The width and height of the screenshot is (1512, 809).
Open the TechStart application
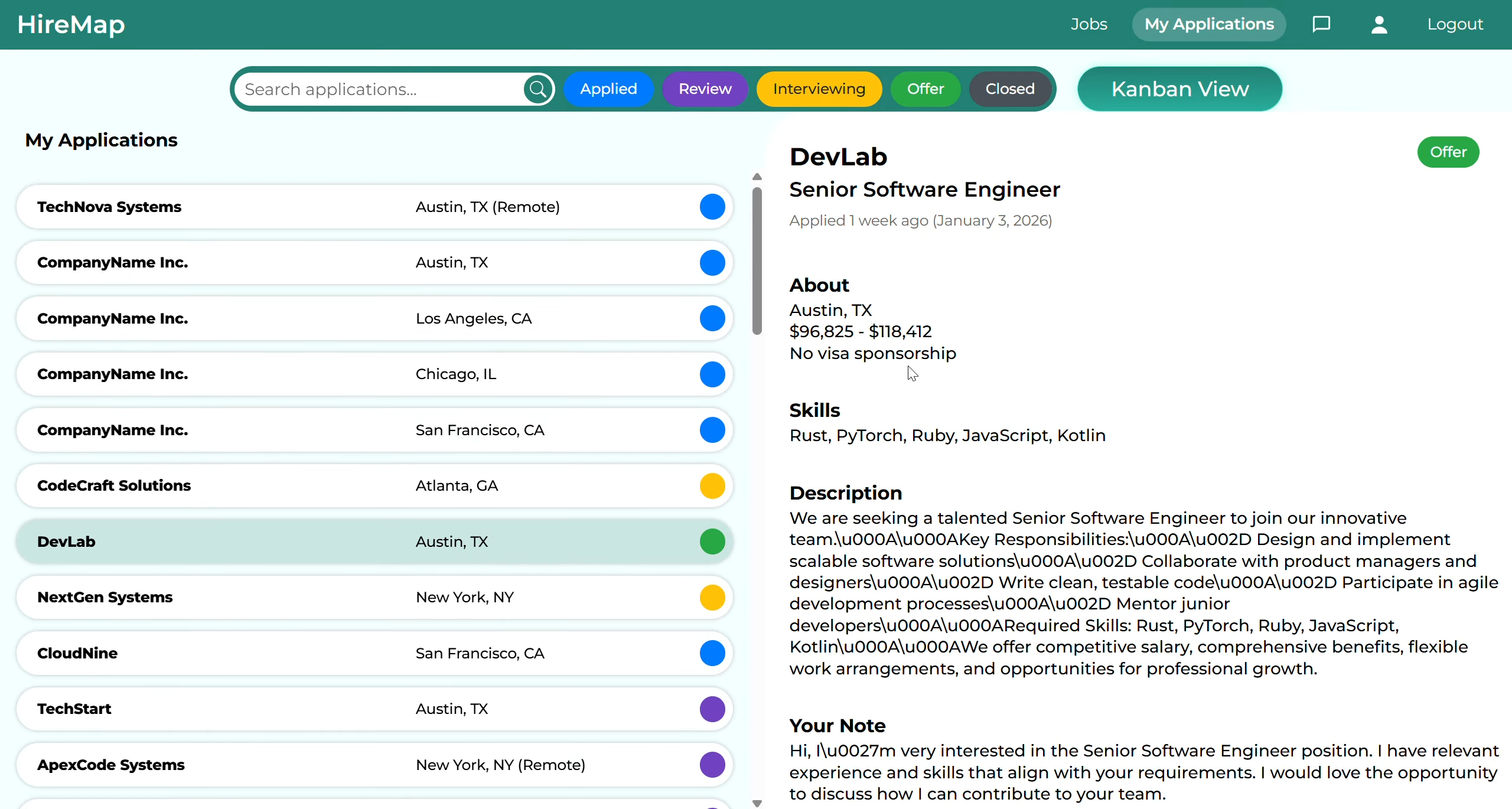coord(374,709)
